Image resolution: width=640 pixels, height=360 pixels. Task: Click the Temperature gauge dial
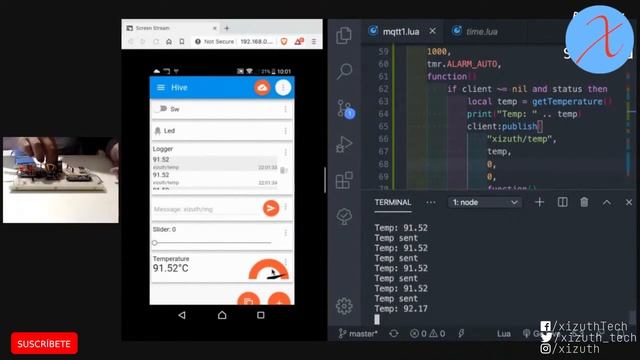click(x=269, y=270)
